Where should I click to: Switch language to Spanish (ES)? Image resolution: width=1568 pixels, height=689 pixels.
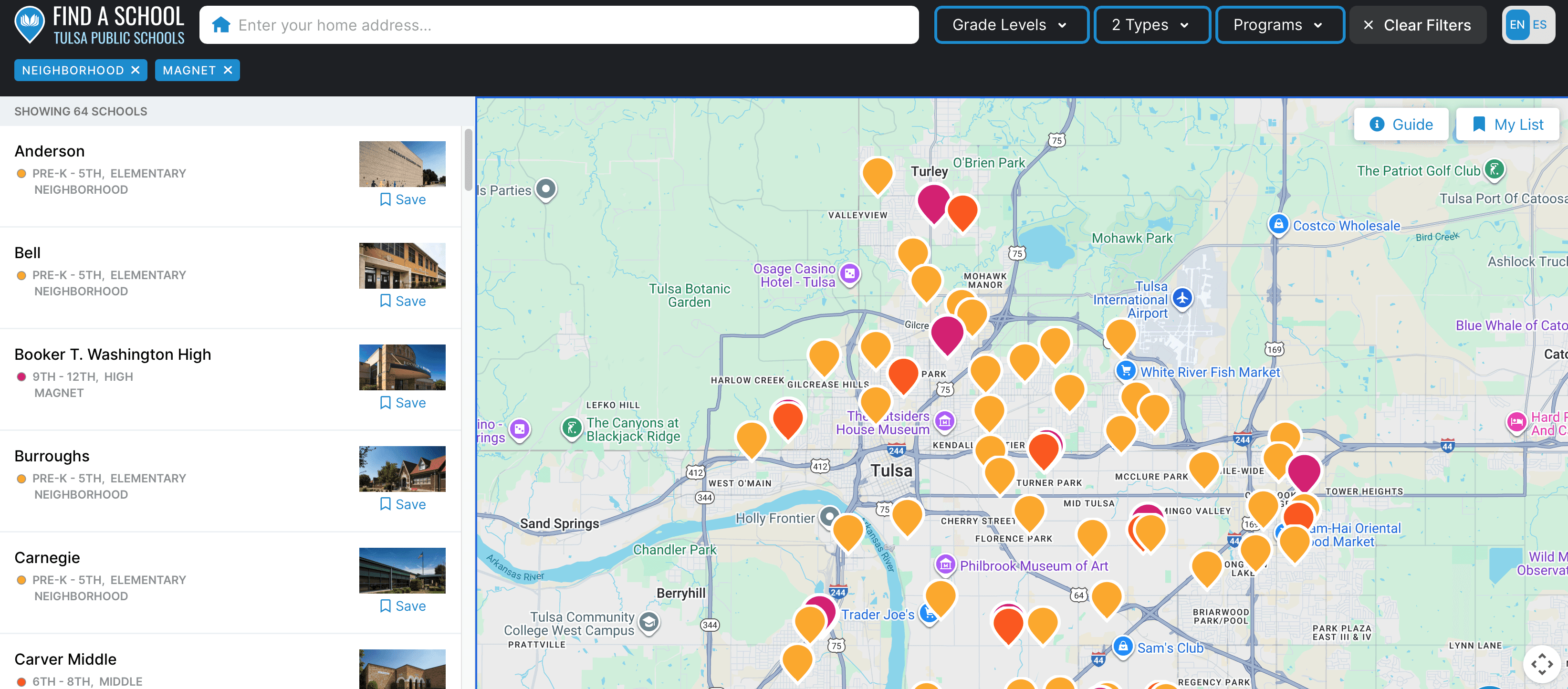1540,25
